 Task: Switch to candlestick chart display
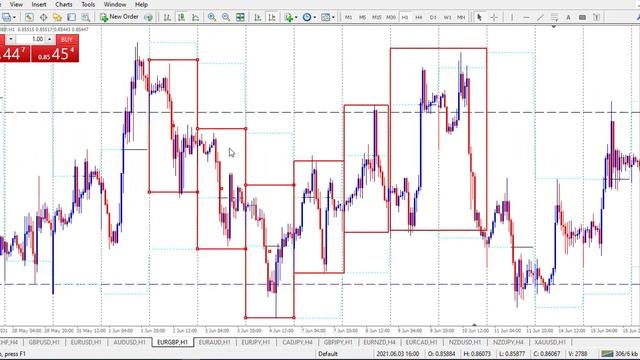click(181, 17)
